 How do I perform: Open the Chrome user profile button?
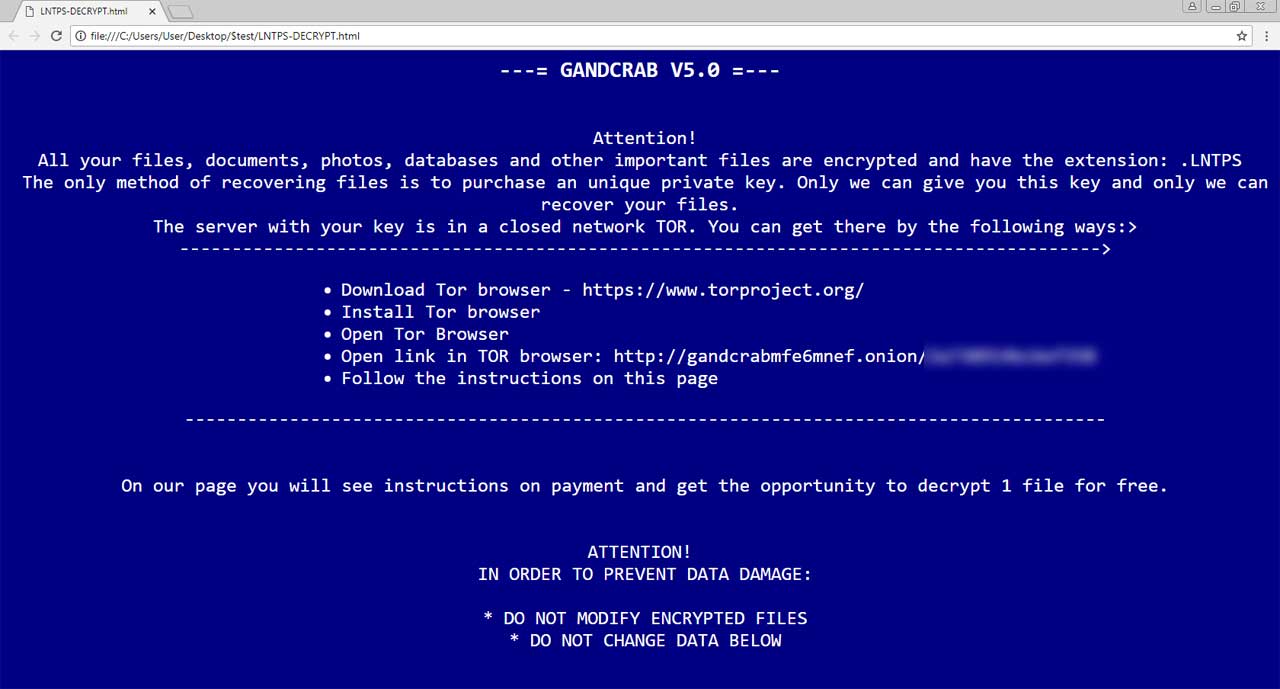click(x=1193, y=6)
